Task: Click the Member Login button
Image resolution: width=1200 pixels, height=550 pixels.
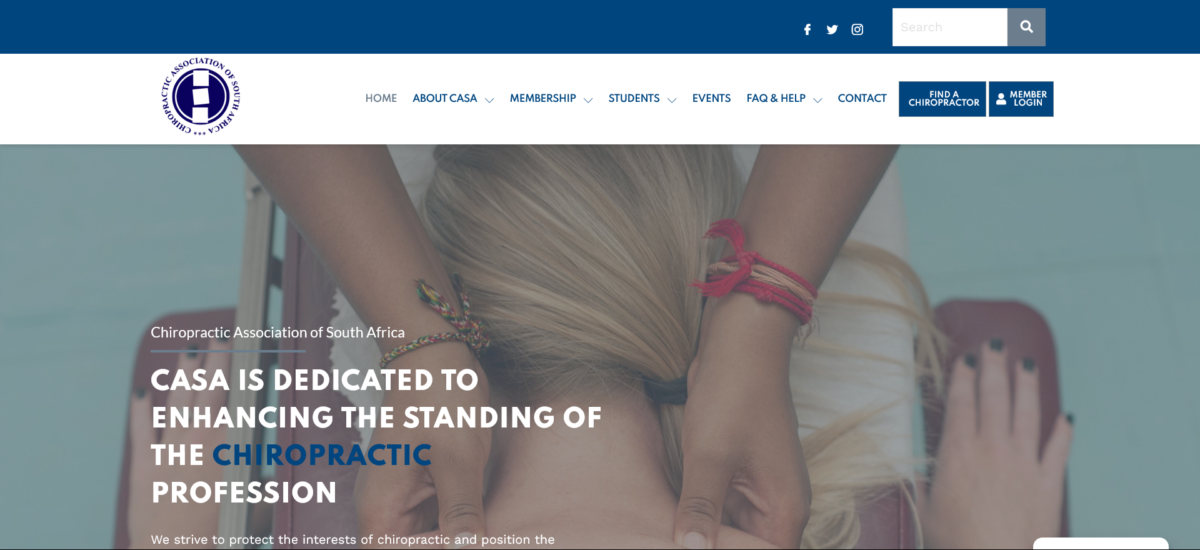Action: coord(1021,99)
